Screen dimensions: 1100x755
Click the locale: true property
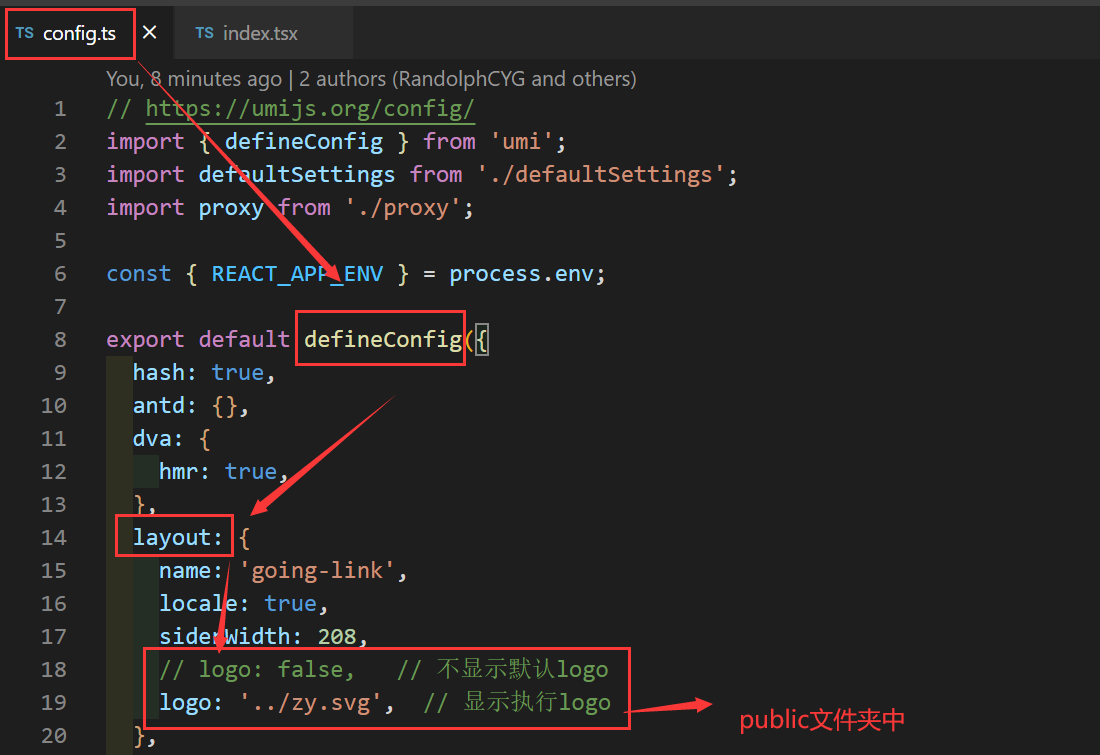230,603
